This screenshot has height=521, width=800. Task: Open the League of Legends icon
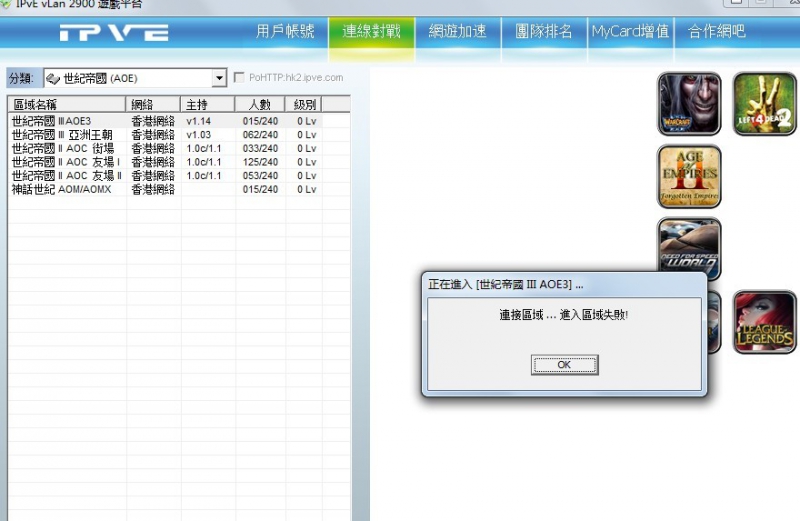tap(764, 322)
